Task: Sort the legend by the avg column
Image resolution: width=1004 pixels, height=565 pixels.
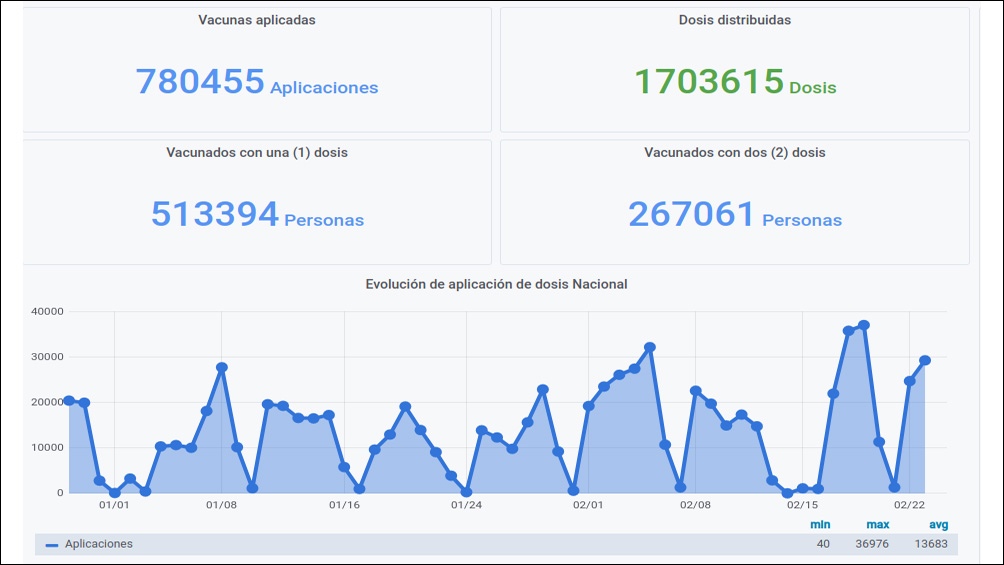Action: tap(938, 525)
